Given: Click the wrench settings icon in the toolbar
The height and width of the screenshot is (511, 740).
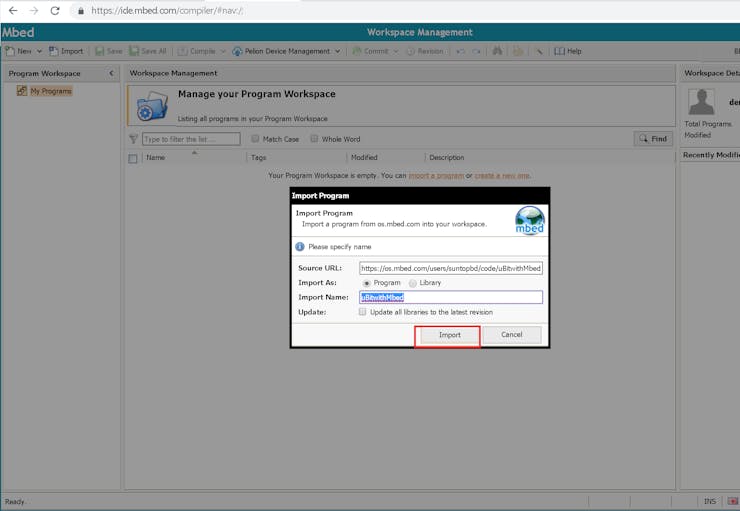Looking at the screenshot, I should (x=538, y=51).
